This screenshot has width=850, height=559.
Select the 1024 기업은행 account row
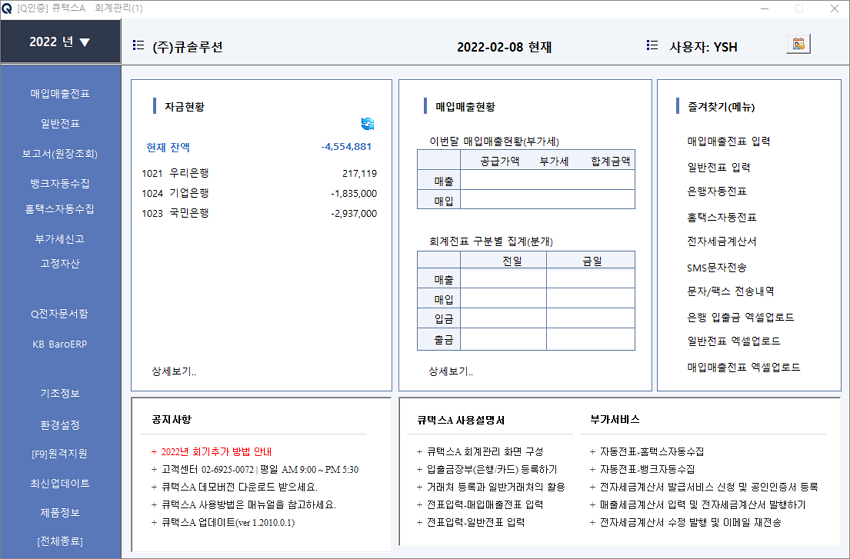pos(259,194)
